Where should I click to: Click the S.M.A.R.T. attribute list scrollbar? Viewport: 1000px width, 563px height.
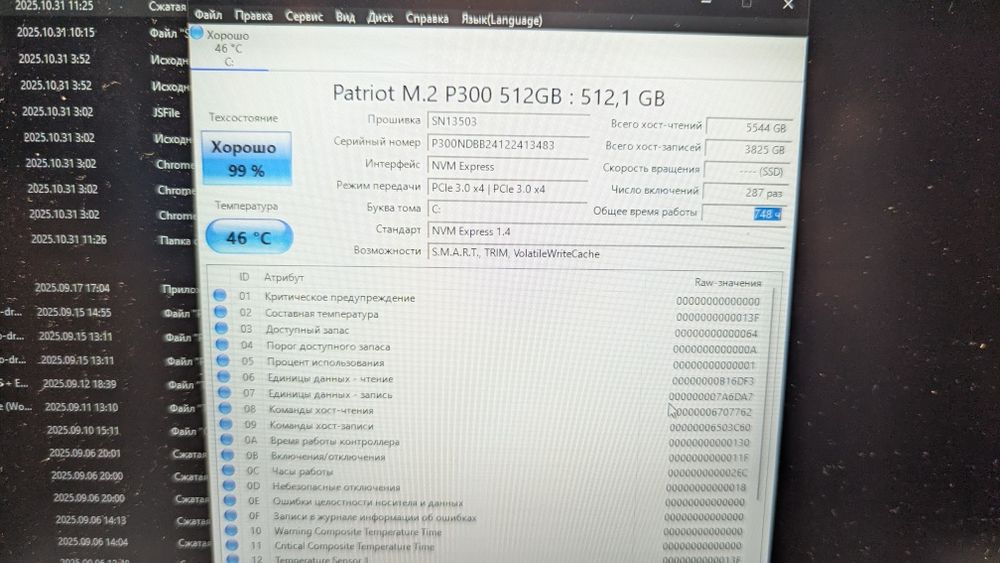point(768,392)
